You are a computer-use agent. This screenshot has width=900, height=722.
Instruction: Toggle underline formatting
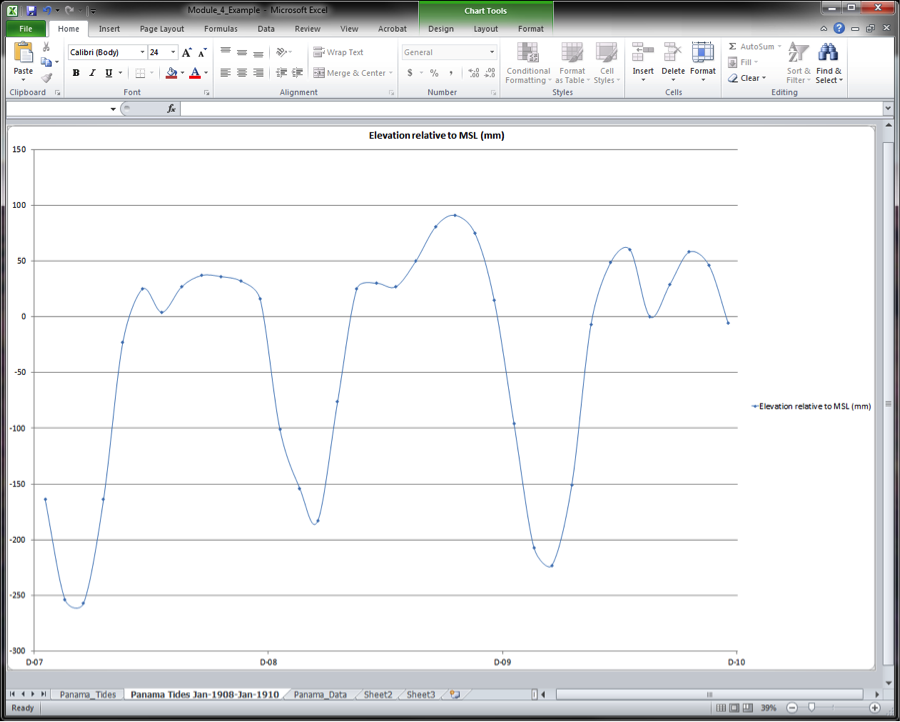(107, 72)
